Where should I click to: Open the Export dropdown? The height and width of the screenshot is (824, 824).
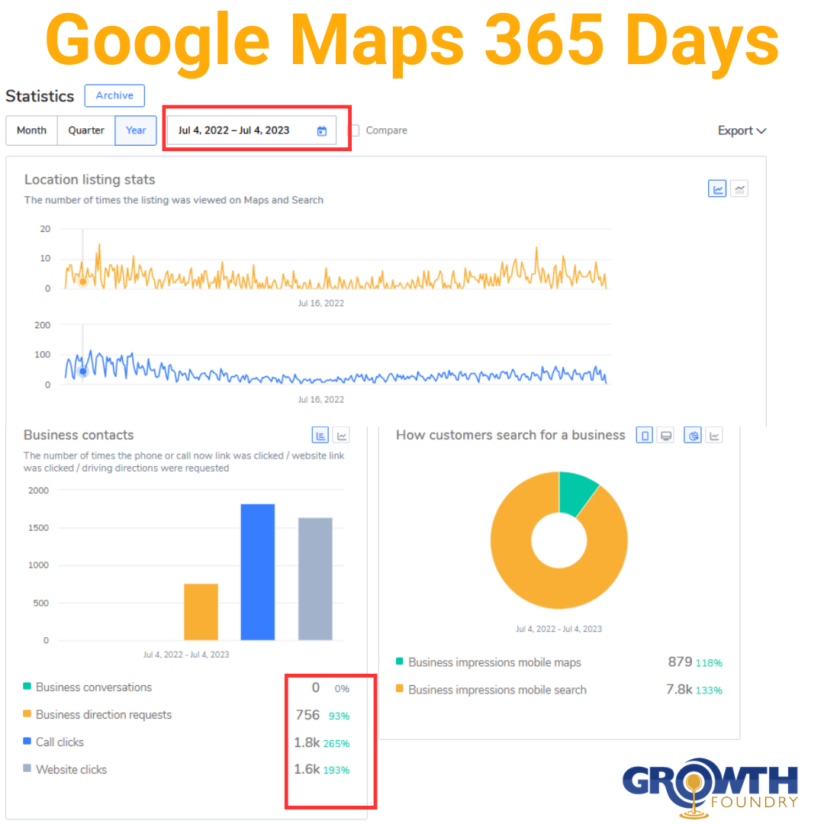click(x=740, y=130)
